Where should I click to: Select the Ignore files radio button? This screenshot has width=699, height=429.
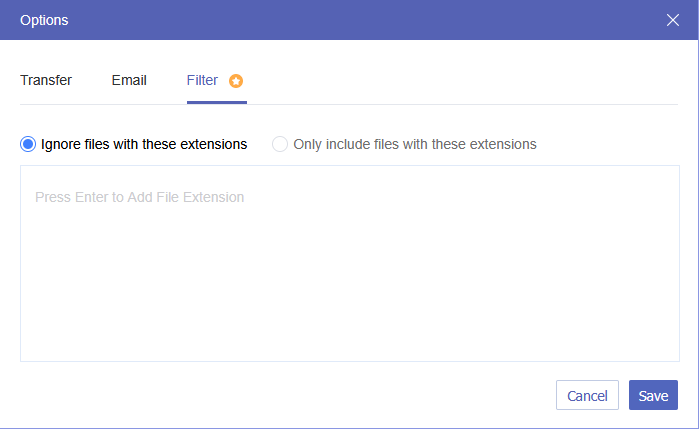28,144
